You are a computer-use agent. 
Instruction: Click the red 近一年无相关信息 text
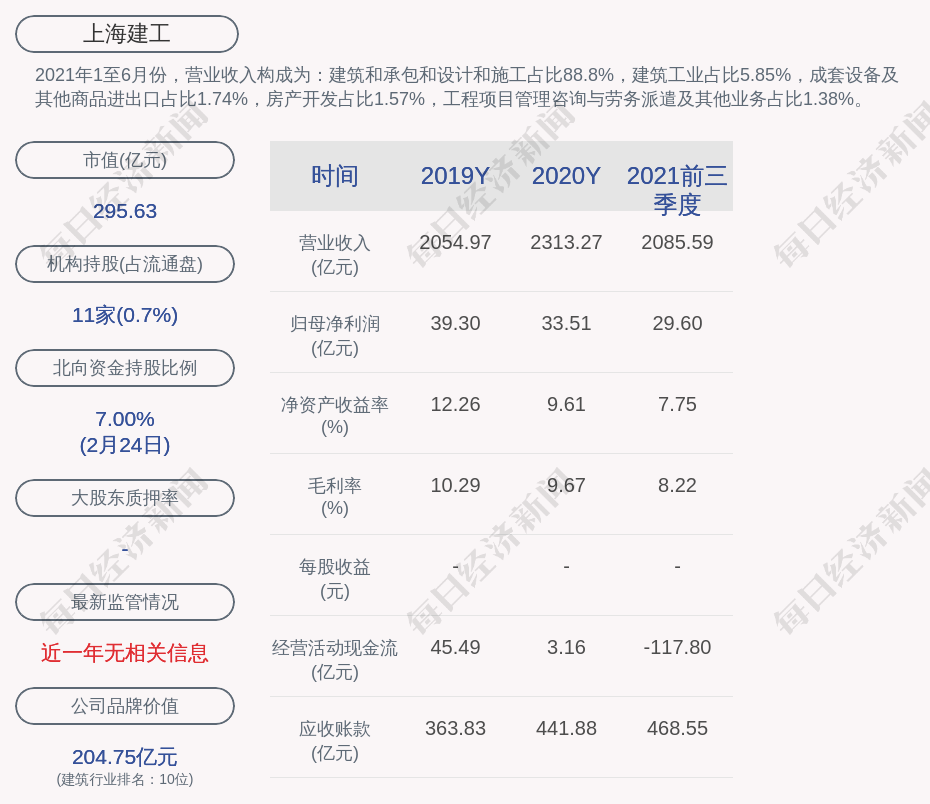(125, 653)
